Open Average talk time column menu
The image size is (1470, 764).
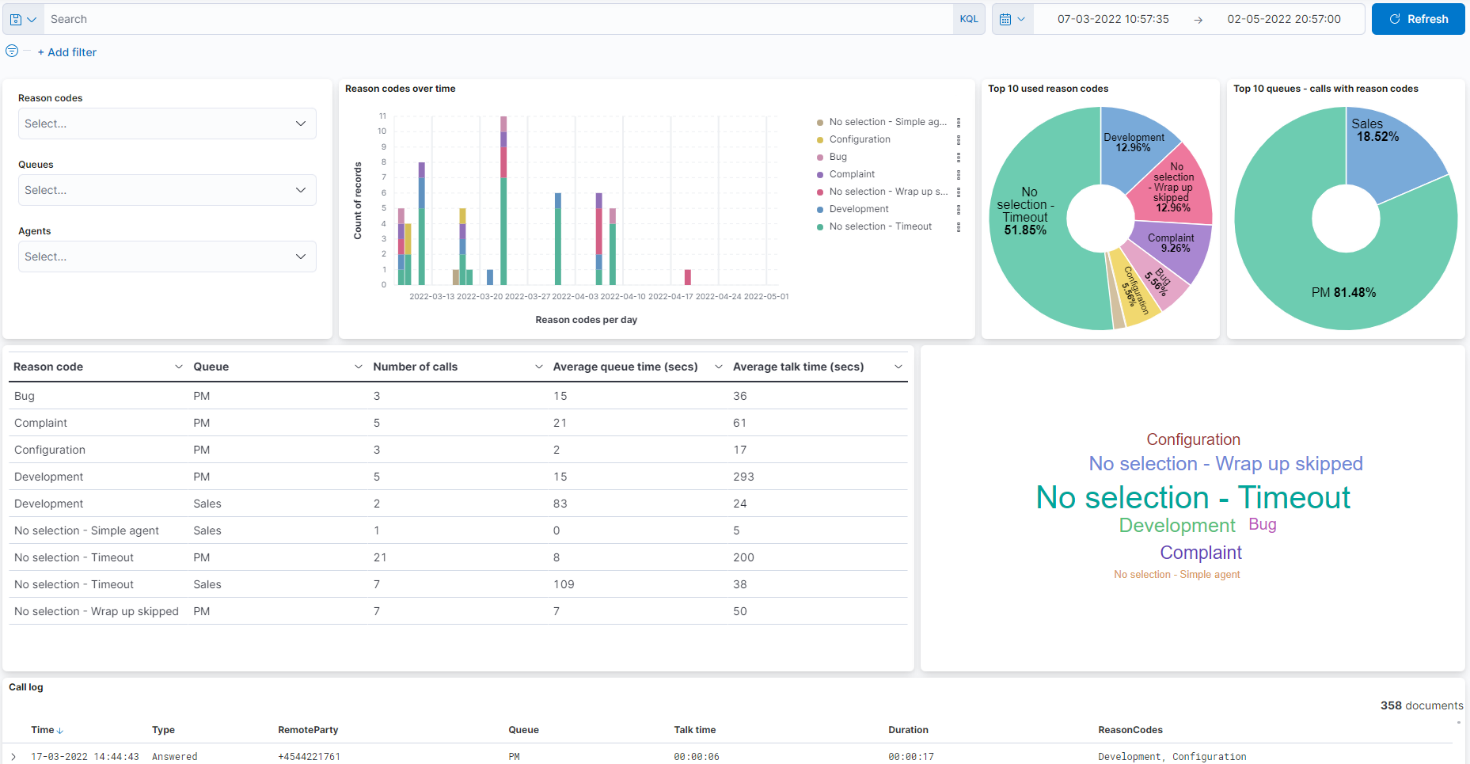click(x=898, y=367)
